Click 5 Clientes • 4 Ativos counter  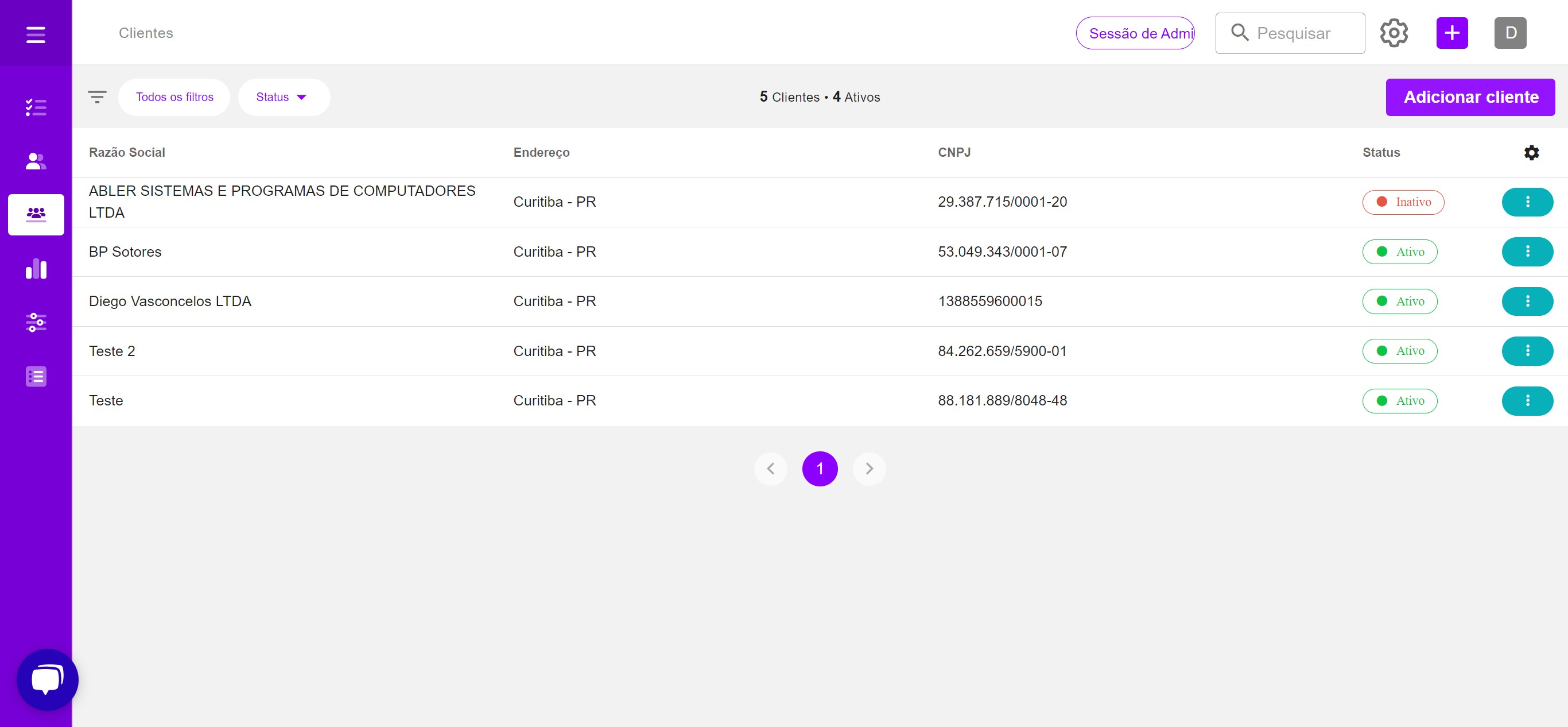pos(820,97)
